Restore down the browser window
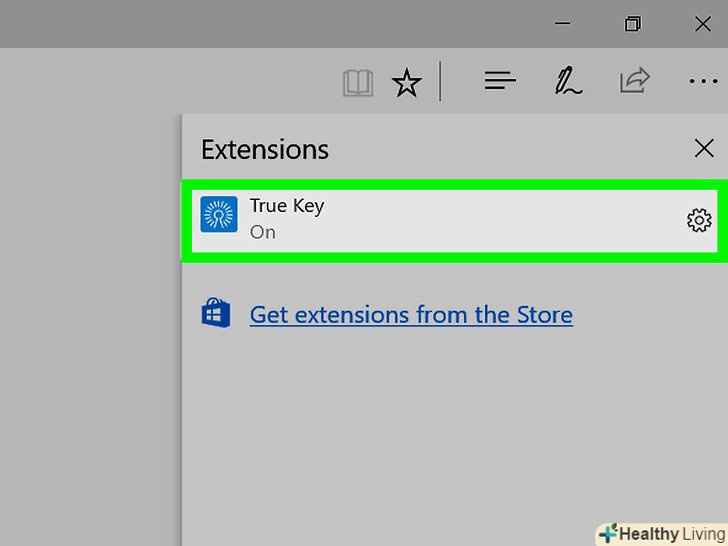This screenshot has width=728, height=546. click(632, 24)
